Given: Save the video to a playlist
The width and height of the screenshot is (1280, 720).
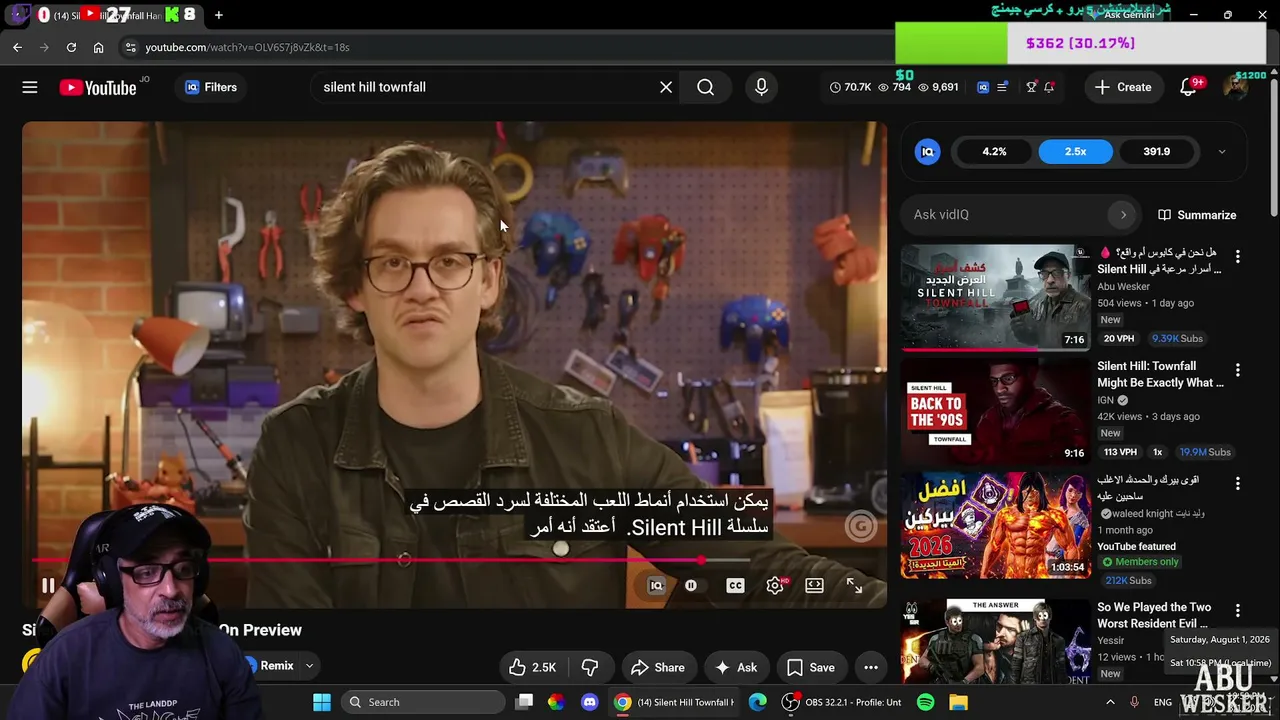Looking at the screenshot, I should pos(810,667).
